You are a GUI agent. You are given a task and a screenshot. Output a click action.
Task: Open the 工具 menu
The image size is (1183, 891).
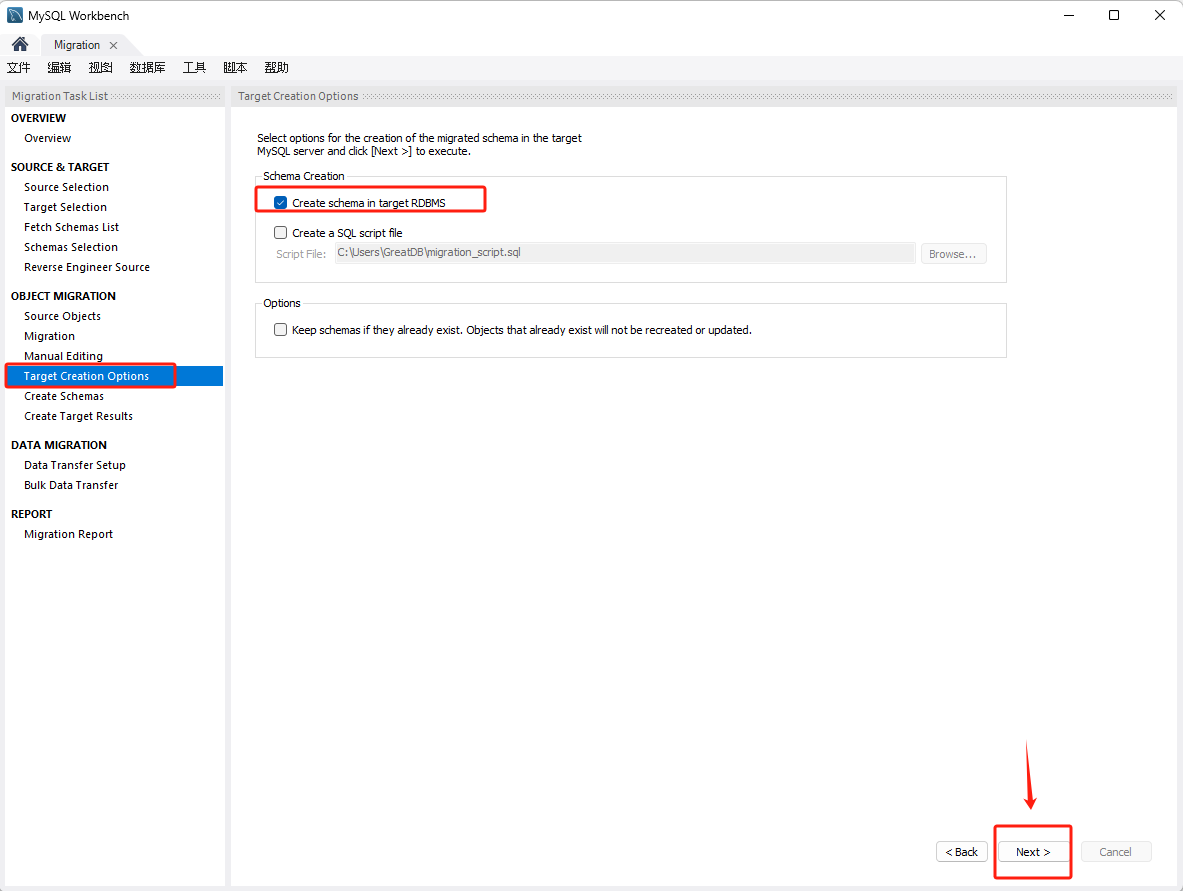pyautogui.click(x=194, y=68)
